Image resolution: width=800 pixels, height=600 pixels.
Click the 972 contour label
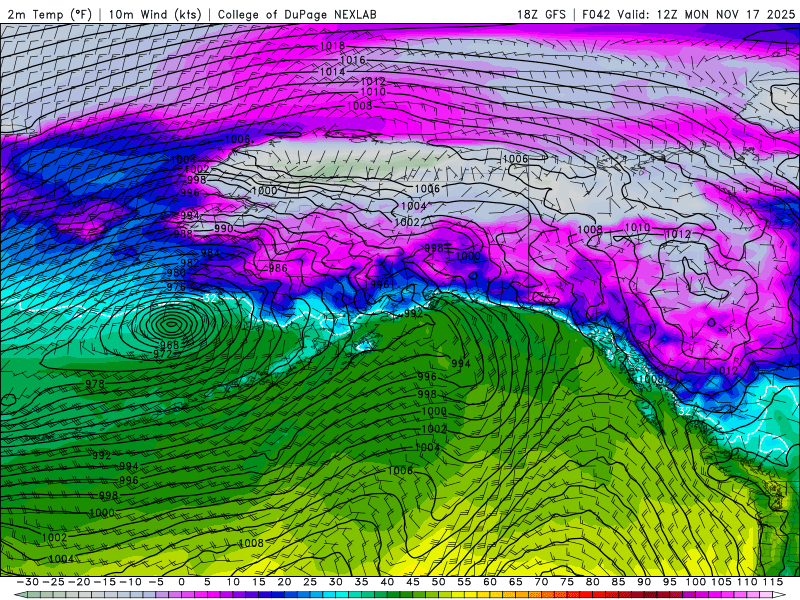click(x=162, y=354)
